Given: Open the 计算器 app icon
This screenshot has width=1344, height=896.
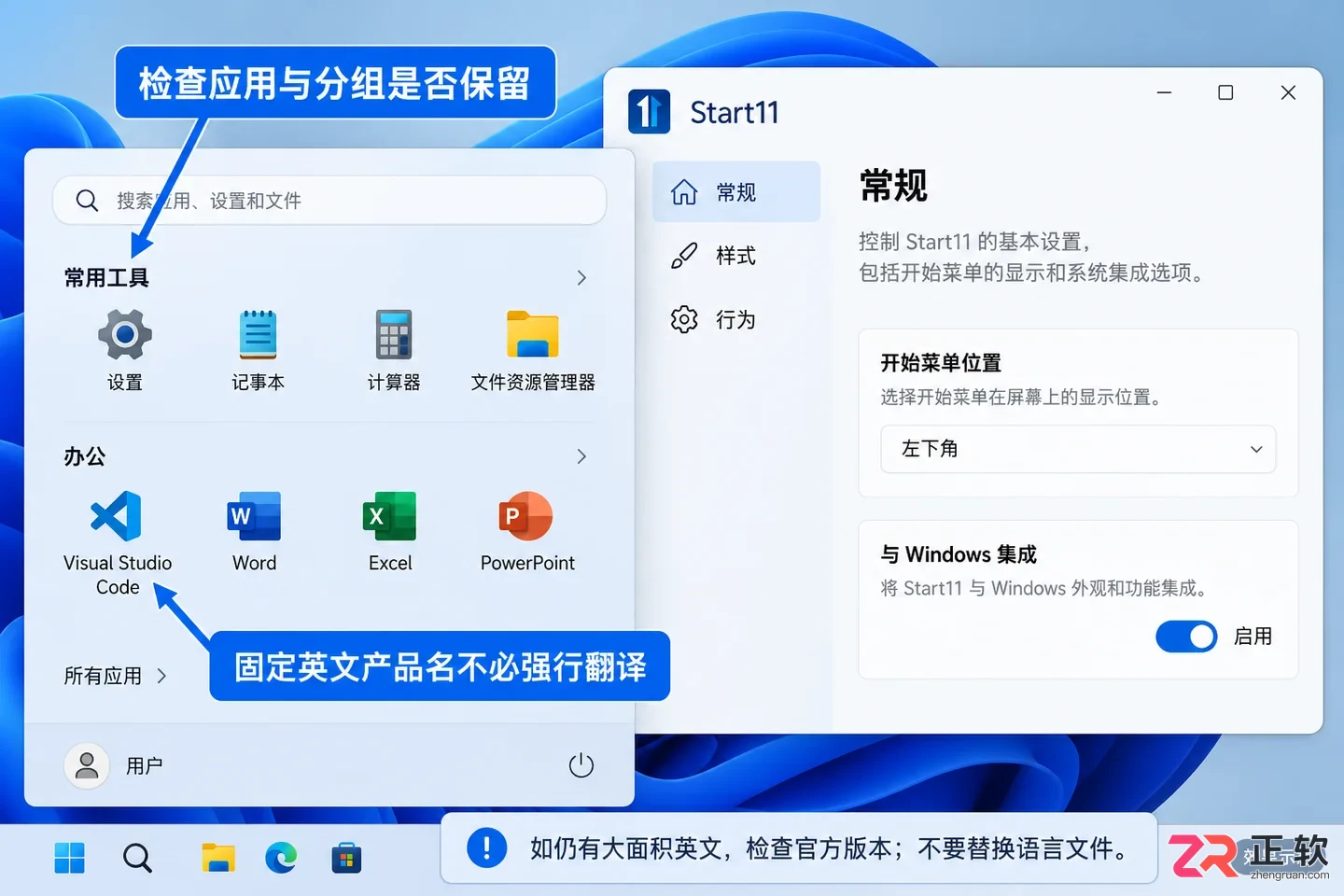Looking at the screenshot, I should [x=393, y=335].
